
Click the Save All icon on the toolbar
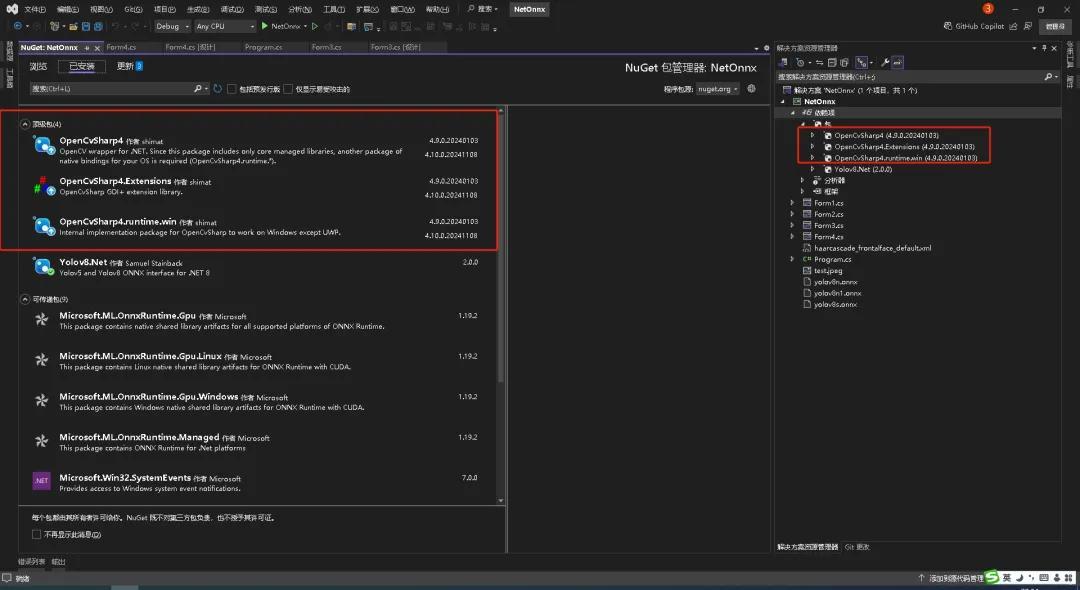click(97, 27)
